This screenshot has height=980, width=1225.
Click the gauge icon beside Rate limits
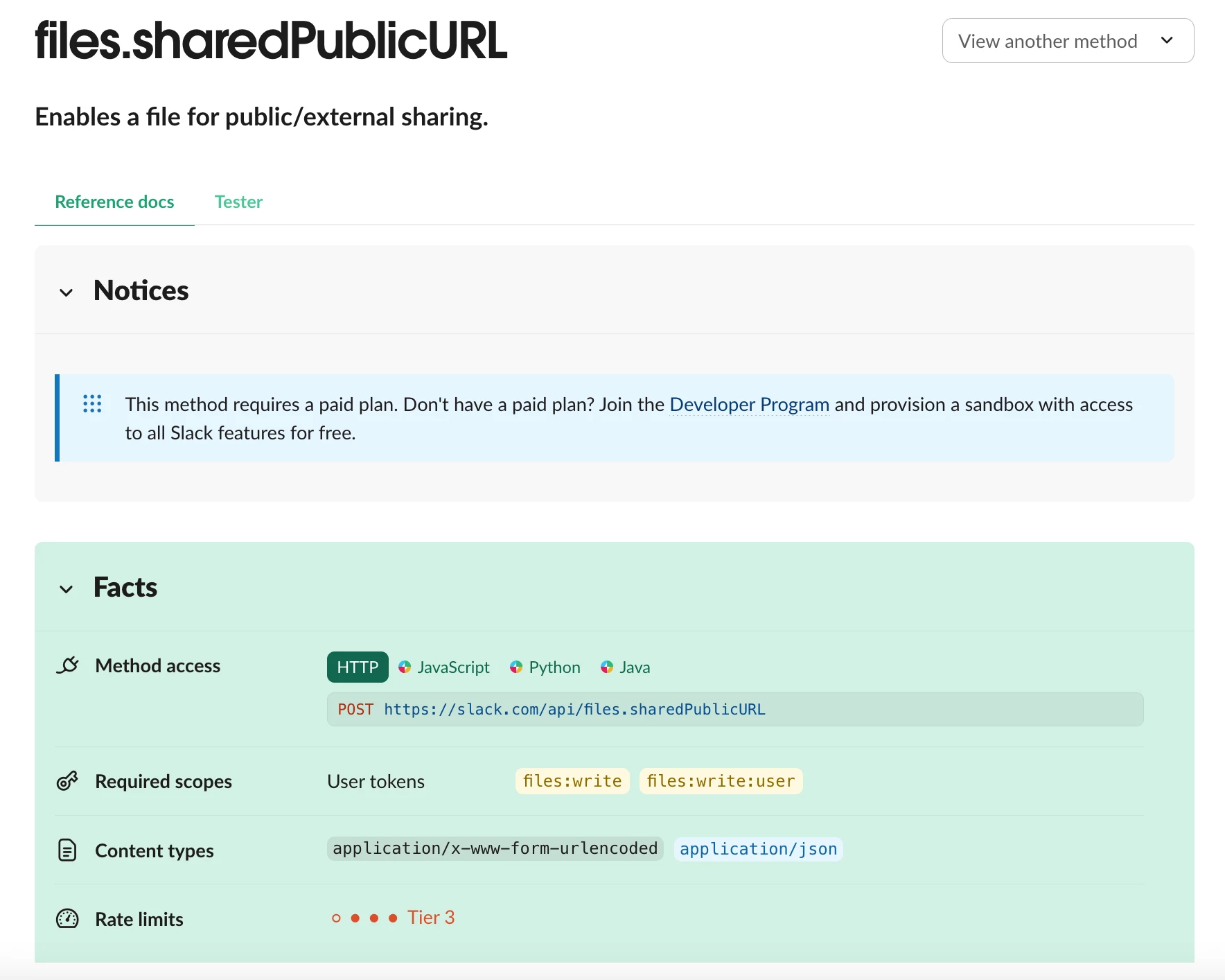pyautogui.click(x=67, y=919)
